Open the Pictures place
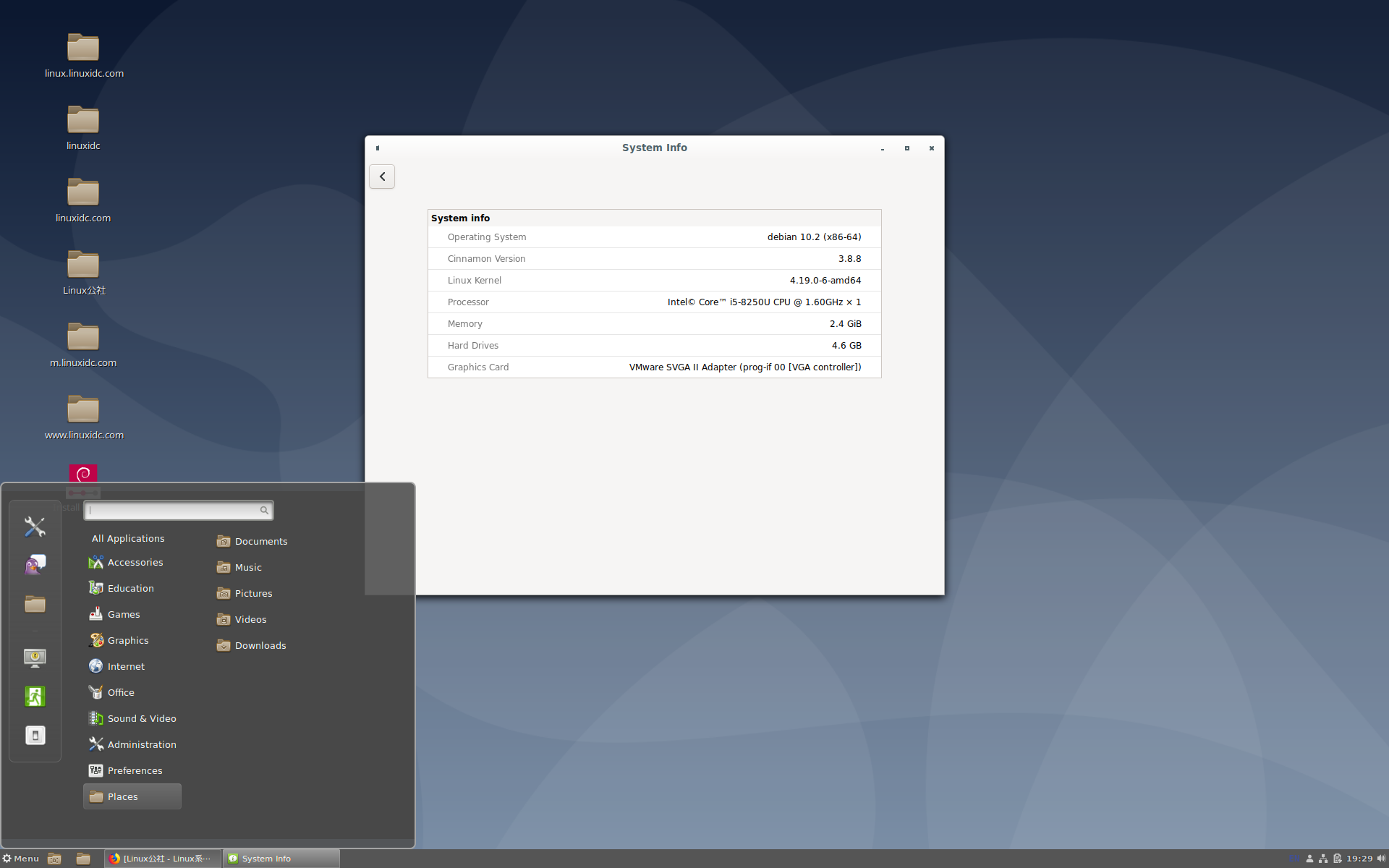 pyautogui.click(x=245, y=594)
